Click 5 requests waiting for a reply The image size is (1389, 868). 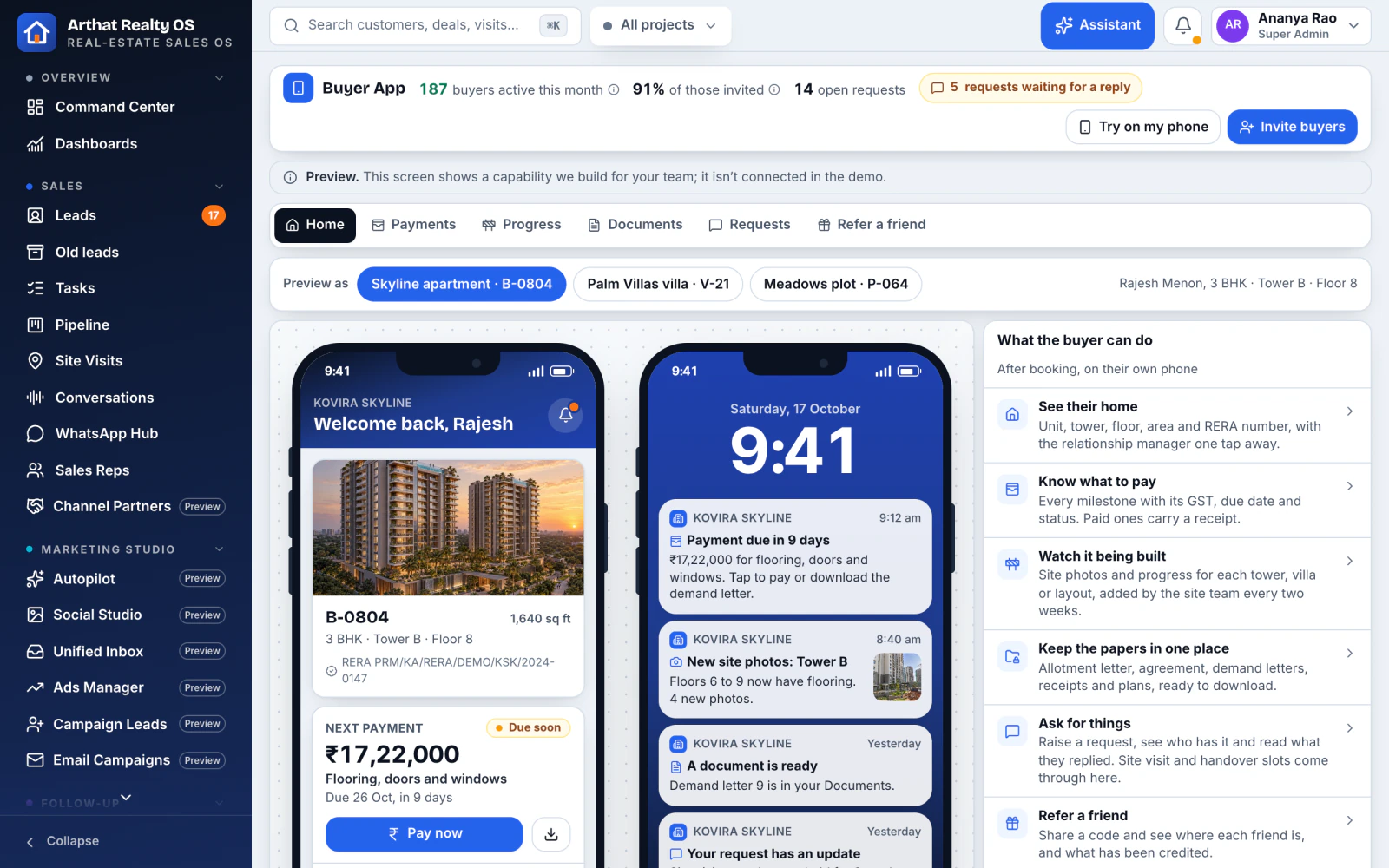pyautogui.click(x=1030, y=88)
